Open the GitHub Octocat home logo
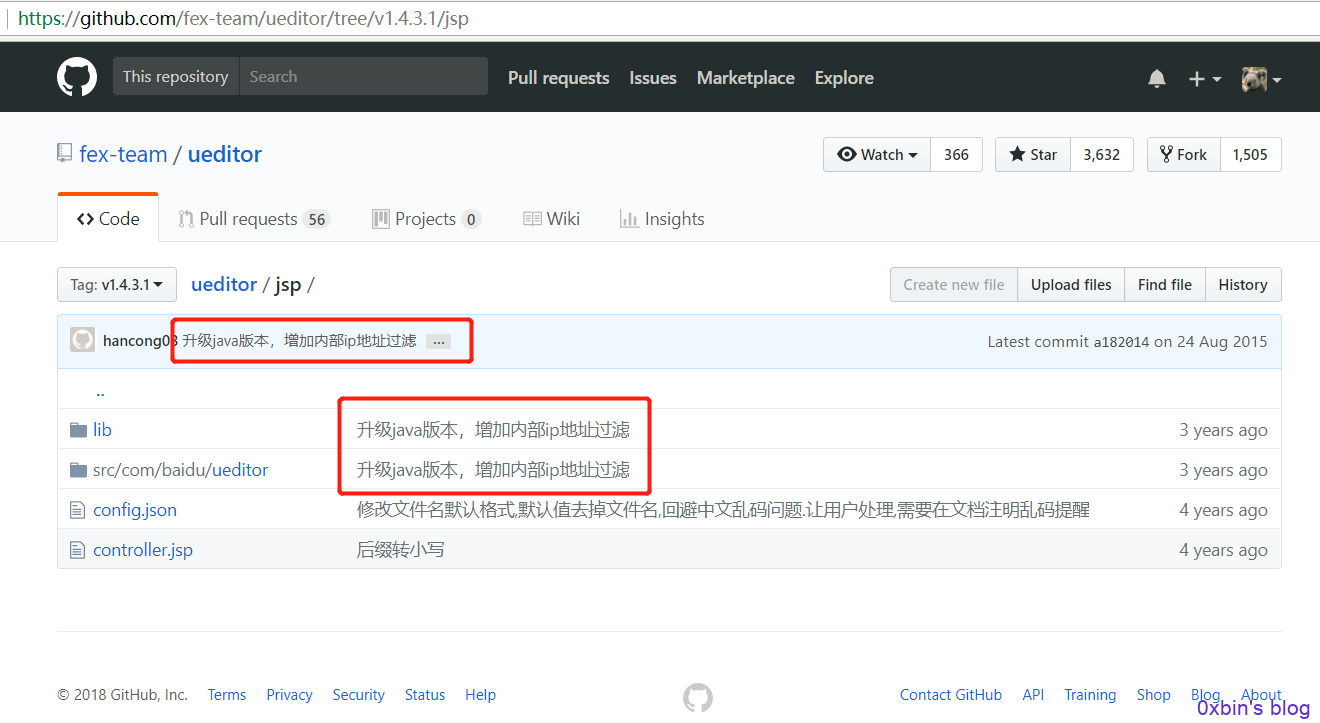The image size is (1320, 723). pyautogui.click(x=77, y=77)
